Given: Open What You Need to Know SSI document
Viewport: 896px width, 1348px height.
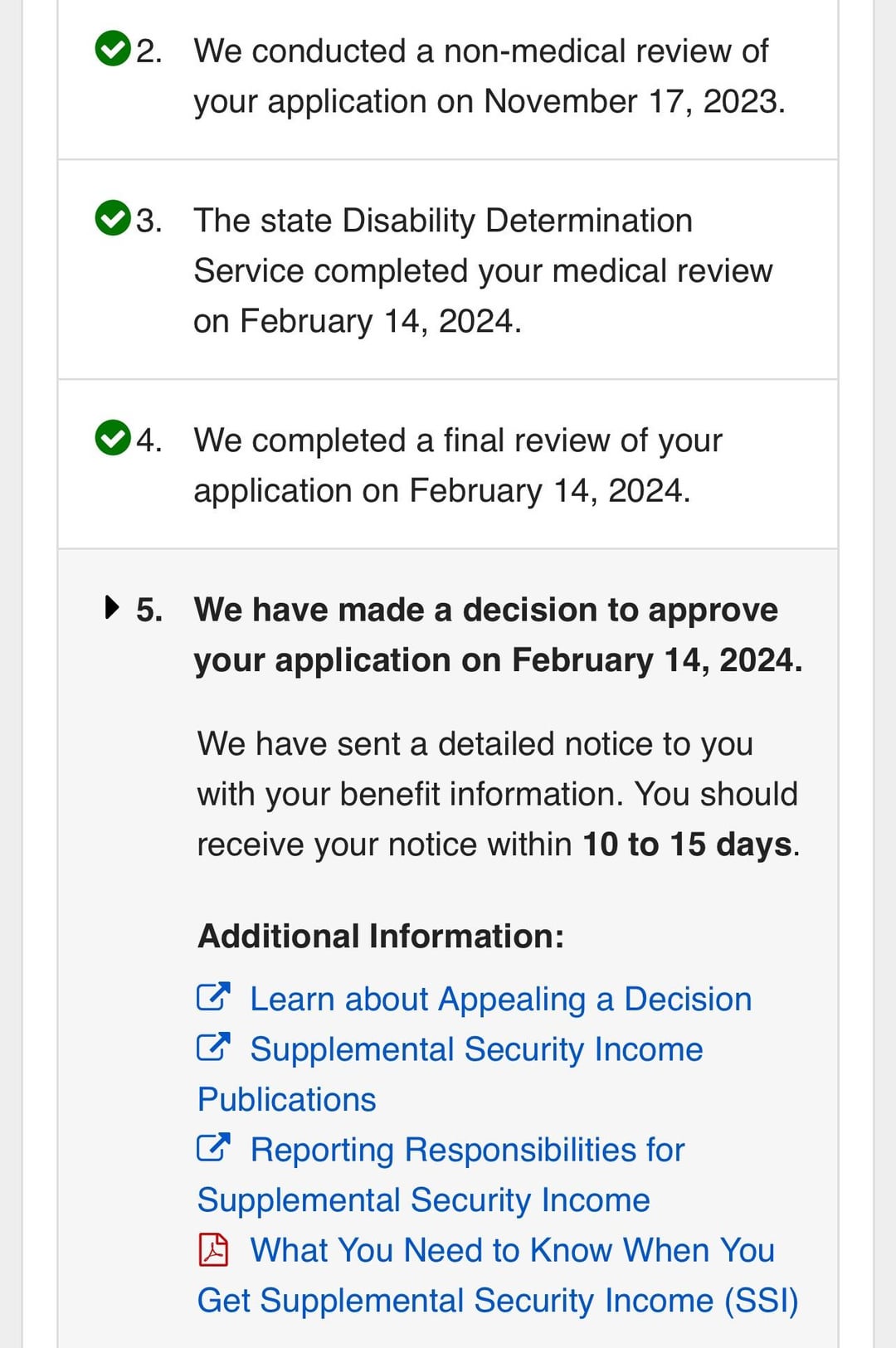Looking at the screenshot, I should tap(512, 1251).
